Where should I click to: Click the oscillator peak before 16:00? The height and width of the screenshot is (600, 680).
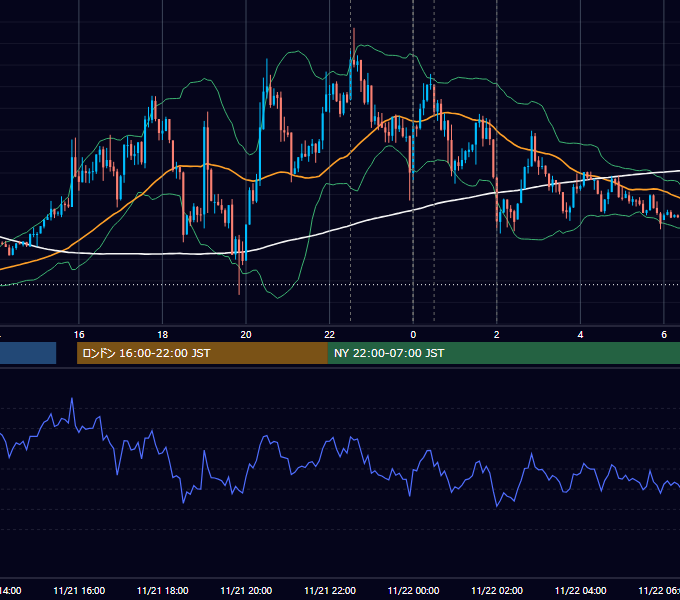point(72,399)
